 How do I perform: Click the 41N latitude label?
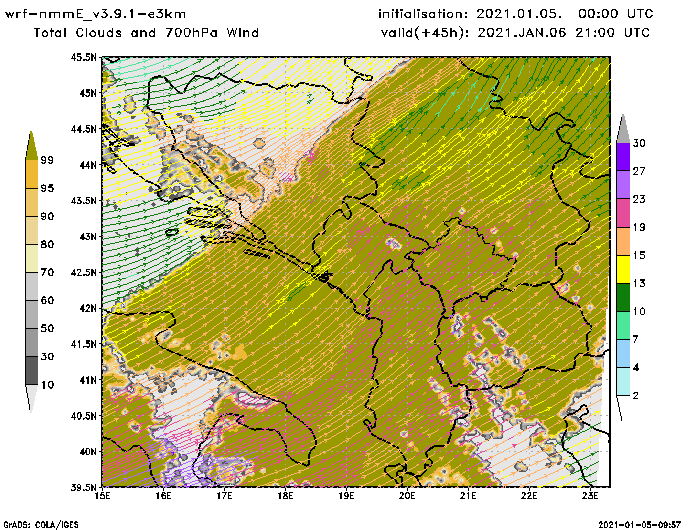pos(88,380)
